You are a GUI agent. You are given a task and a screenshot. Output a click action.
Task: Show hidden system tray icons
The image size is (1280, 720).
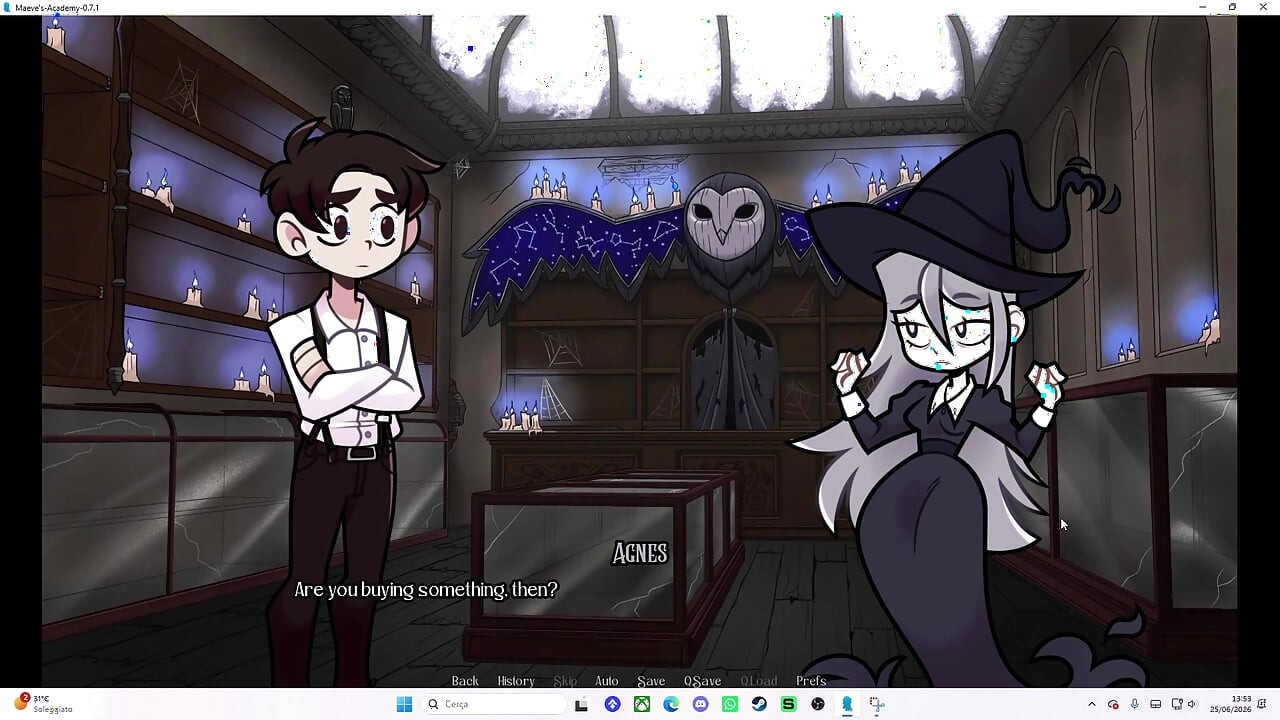(1091, 704)
